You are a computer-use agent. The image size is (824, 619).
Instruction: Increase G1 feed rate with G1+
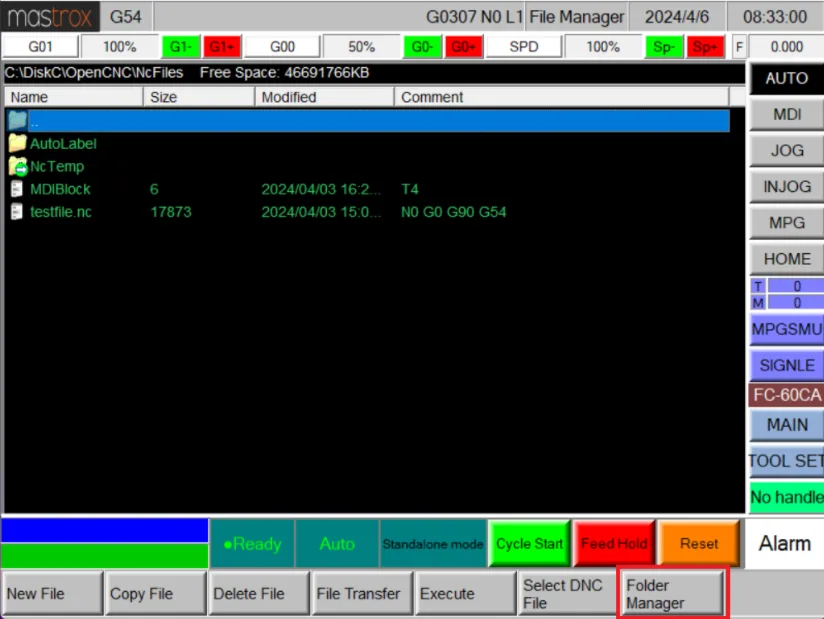pyautogui.click(x=222, y=47)
